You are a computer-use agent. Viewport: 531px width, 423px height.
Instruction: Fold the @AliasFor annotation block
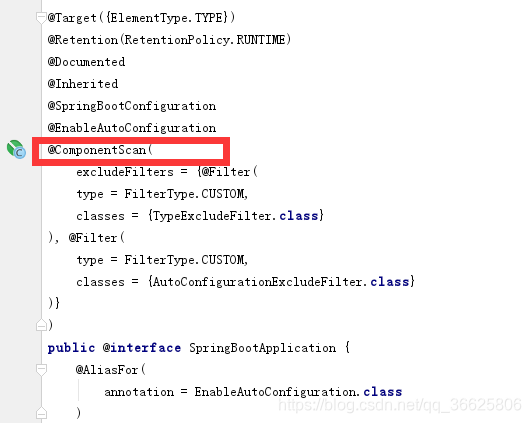click(41, 370)
